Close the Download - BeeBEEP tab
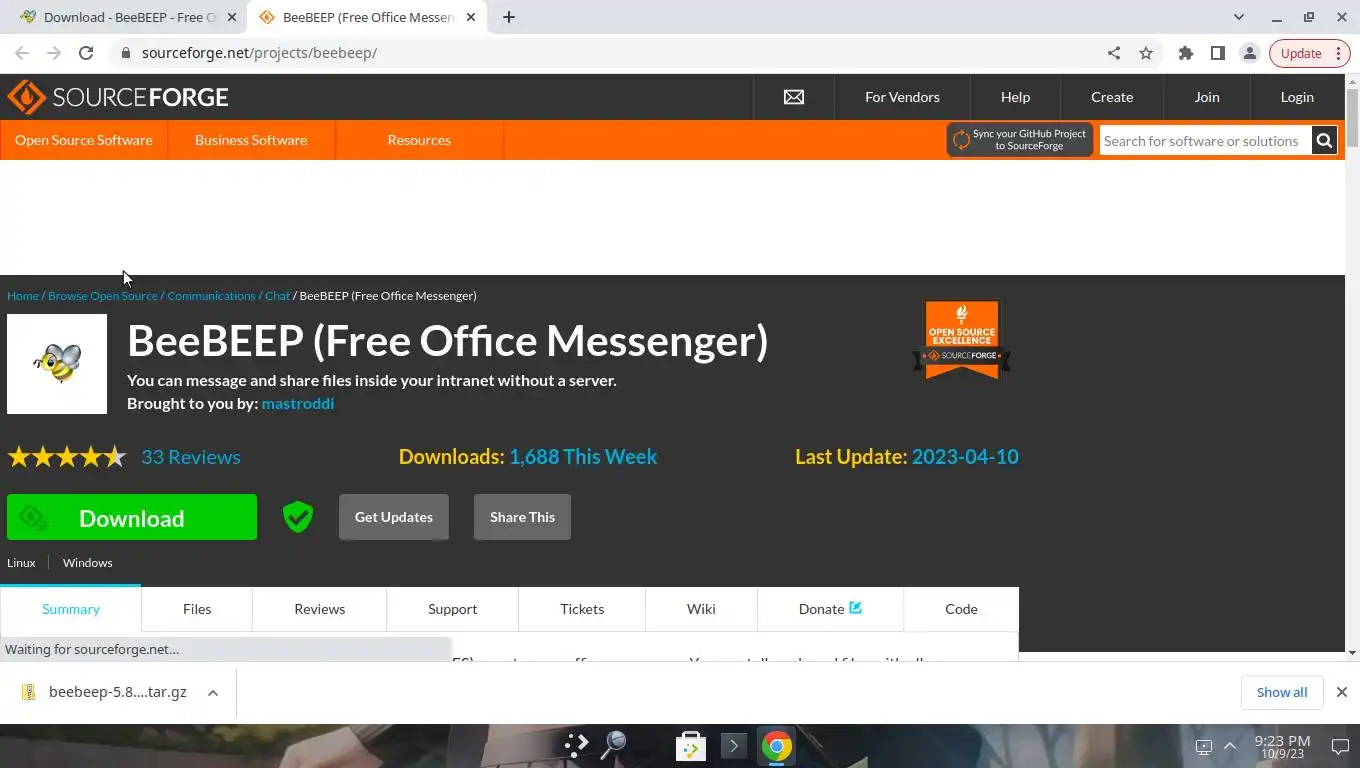This screenshot has height=768, width=1360. 232,17
